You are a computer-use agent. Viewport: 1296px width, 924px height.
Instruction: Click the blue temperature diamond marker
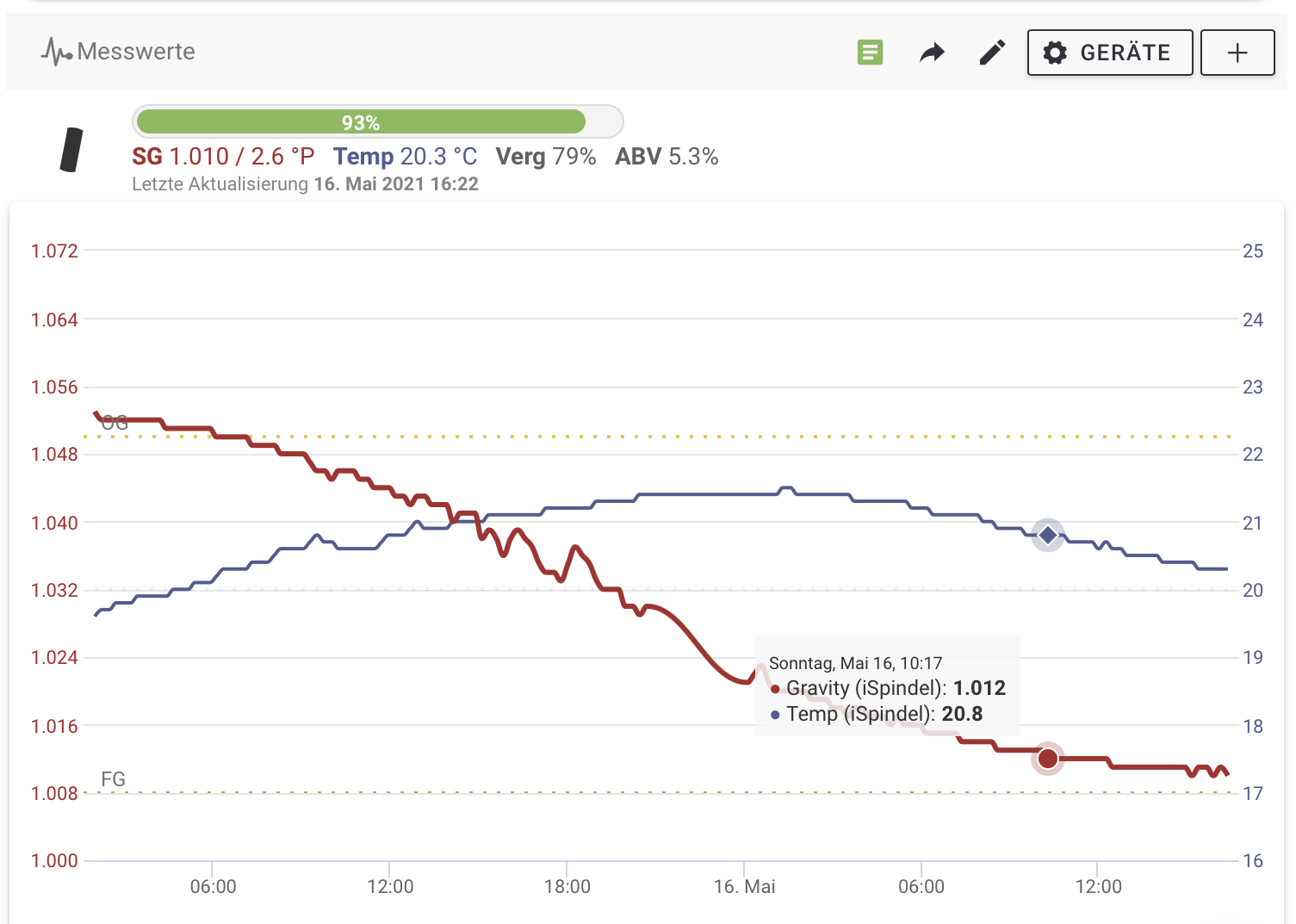(1047, 535)
